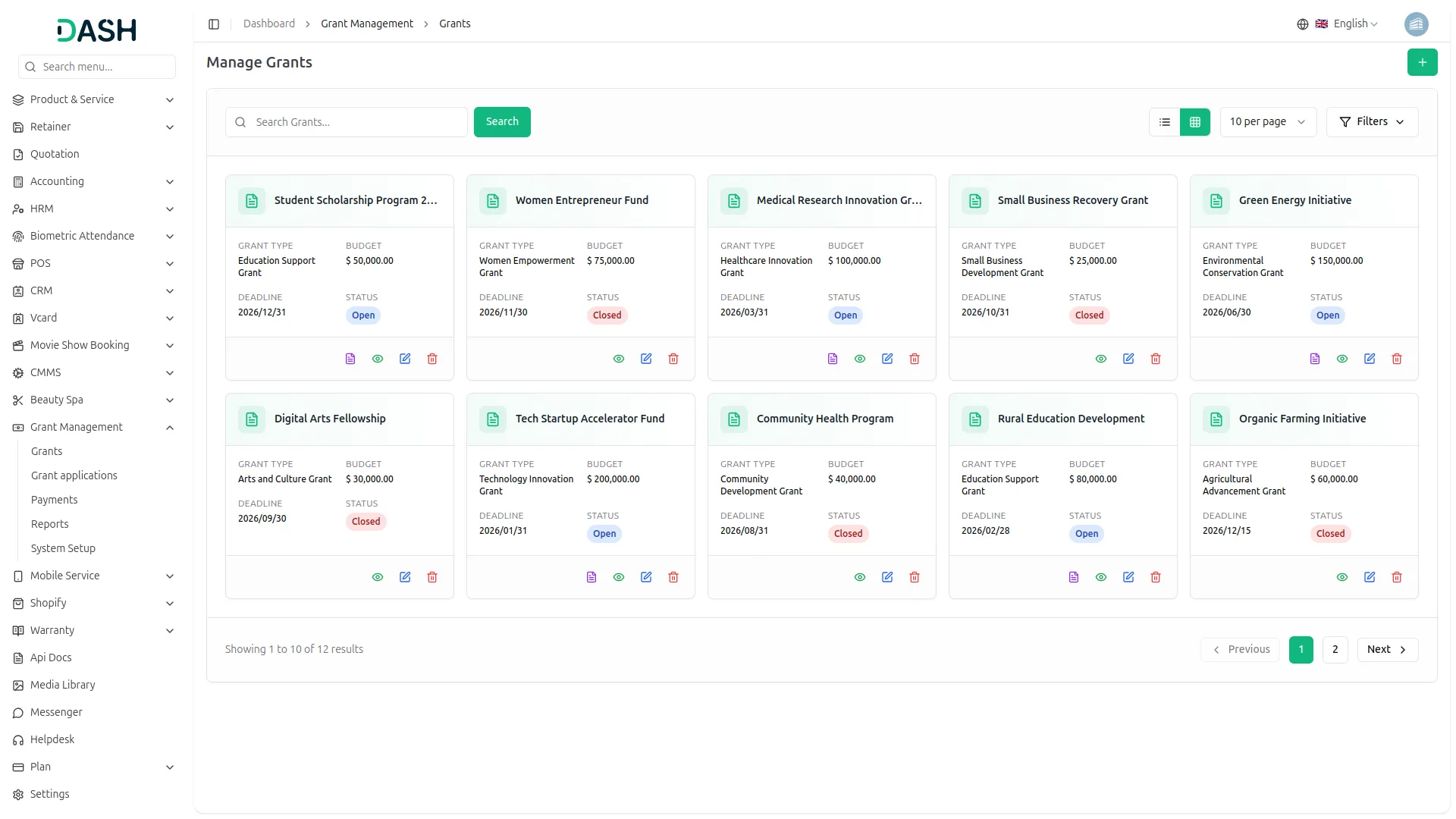
Task: Edit the Women Entrepreneur Fund grant
Action: click(646, 359)
